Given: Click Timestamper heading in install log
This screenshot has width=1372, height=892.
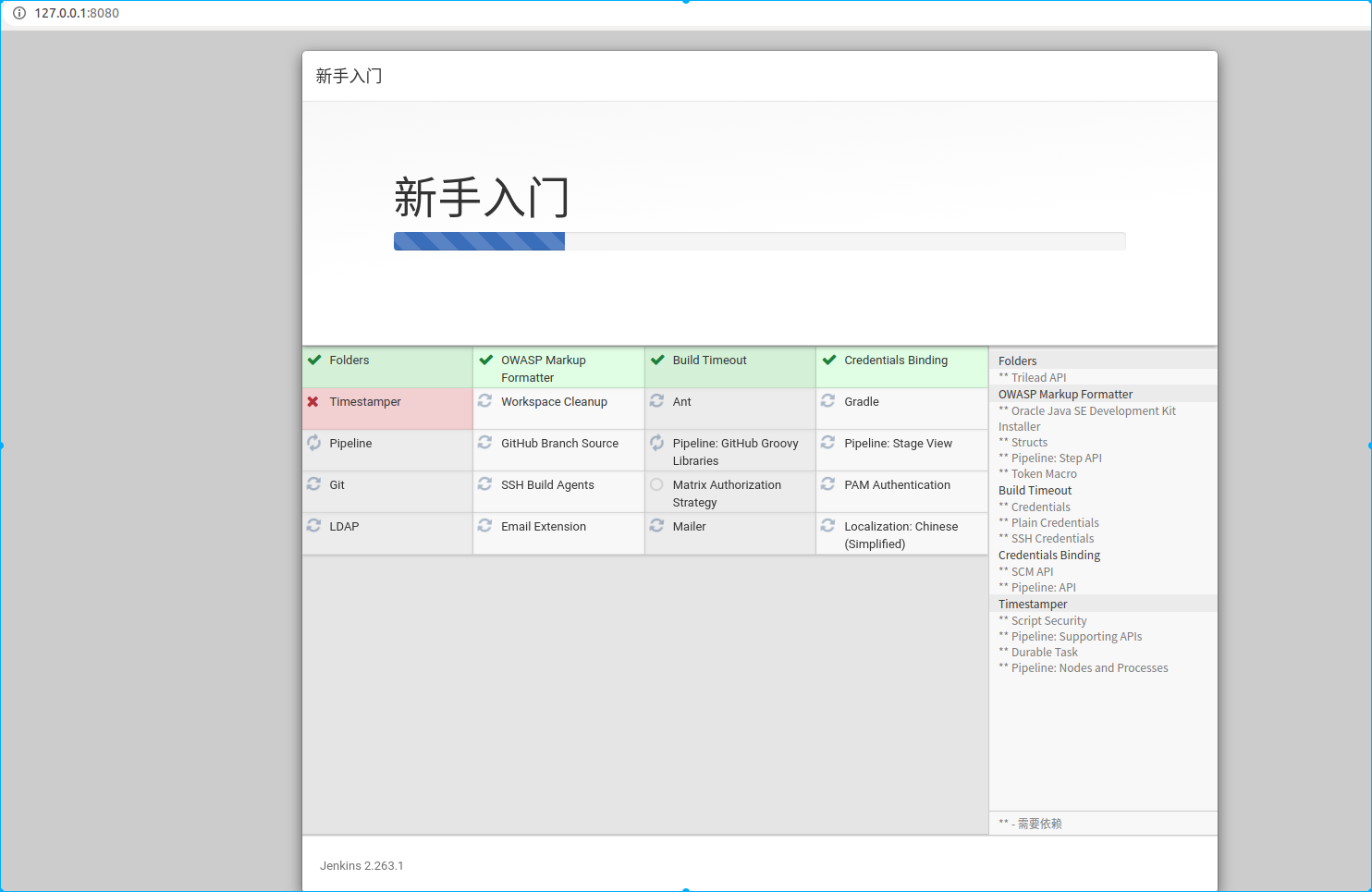Looking at the screenshot, I should pos(1033,605).
